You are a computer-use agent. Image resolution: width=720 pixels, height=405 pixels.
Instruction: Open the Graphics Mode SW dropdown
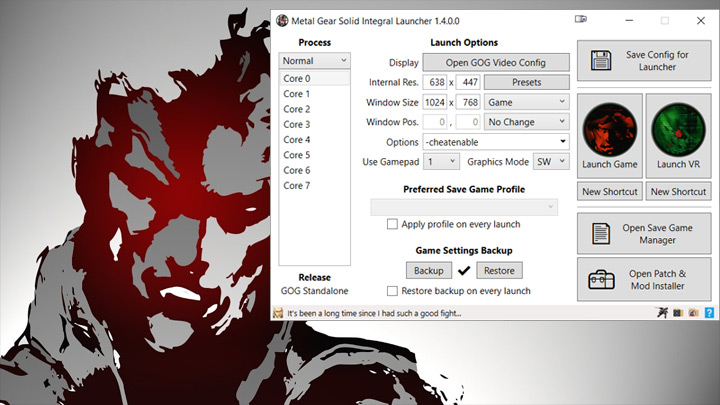point(551,161)
